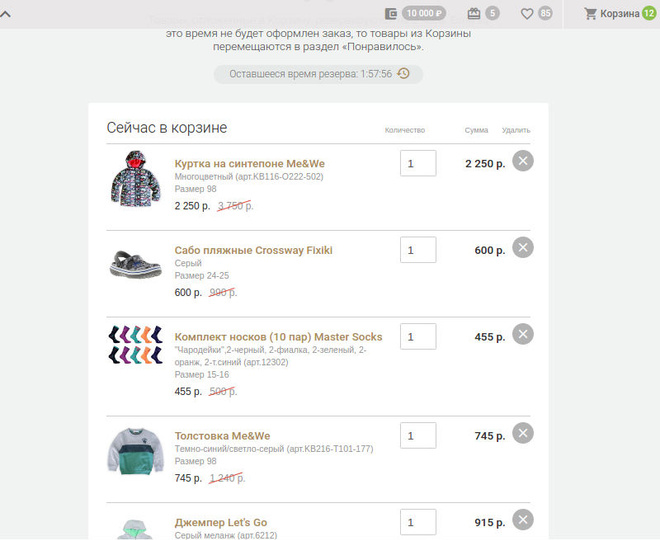660x540 pixels.
Task: Open the Сабо пляжные Crossway Fixiki link
Action: click(x=253, y=250)
